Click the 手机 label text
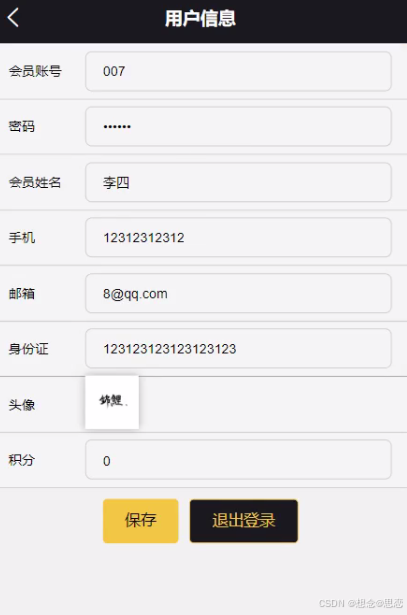 coord(22,237)
